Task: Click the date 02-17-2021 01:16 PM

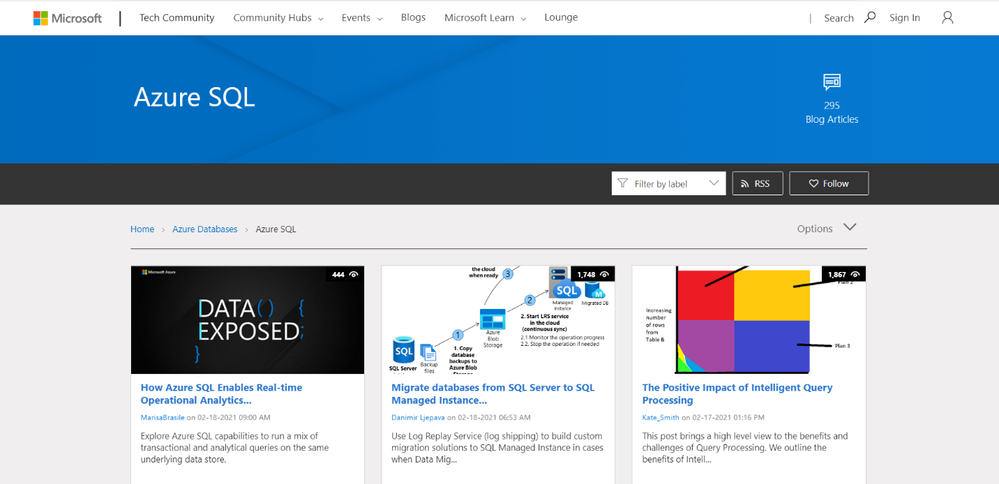Action: point(728,418)
